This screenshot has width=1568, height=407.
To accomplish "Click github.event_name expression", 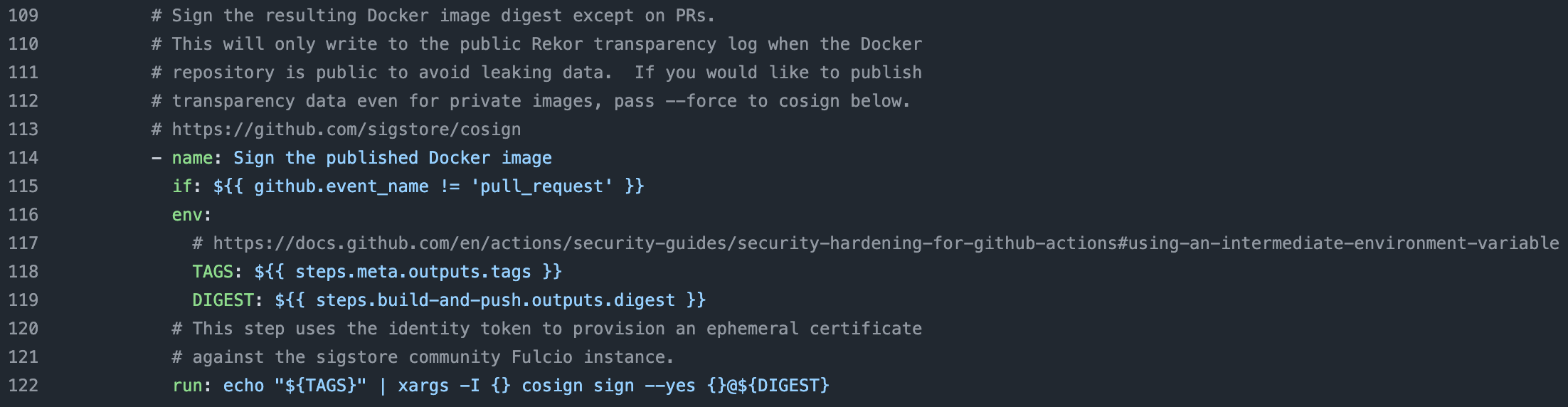I will 341,186.
